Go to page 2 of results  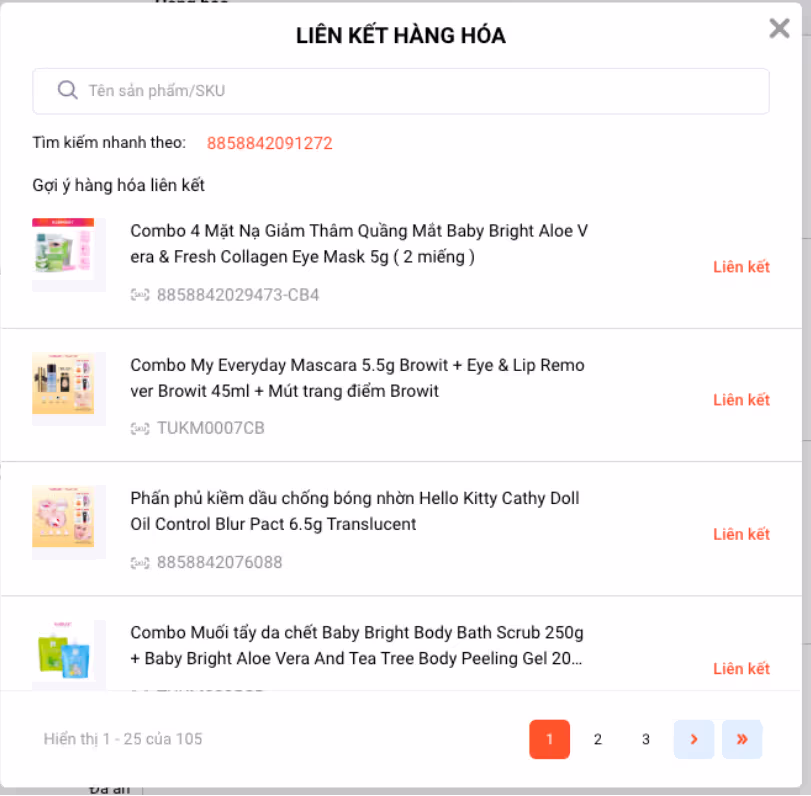point(597,739)
